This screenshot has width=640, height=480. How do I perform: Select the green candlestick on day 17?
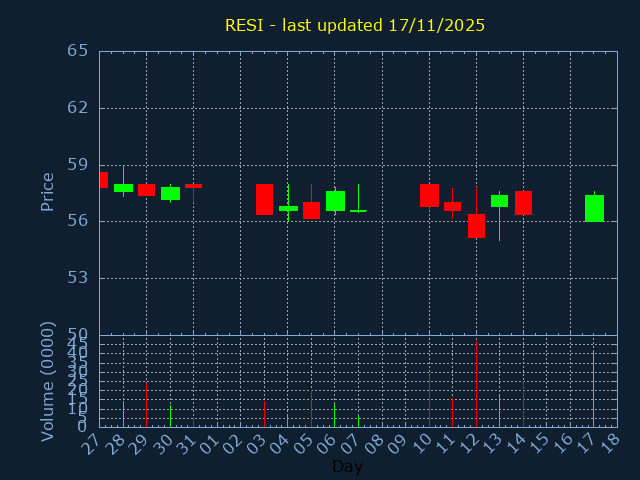(x=594, y=208)
